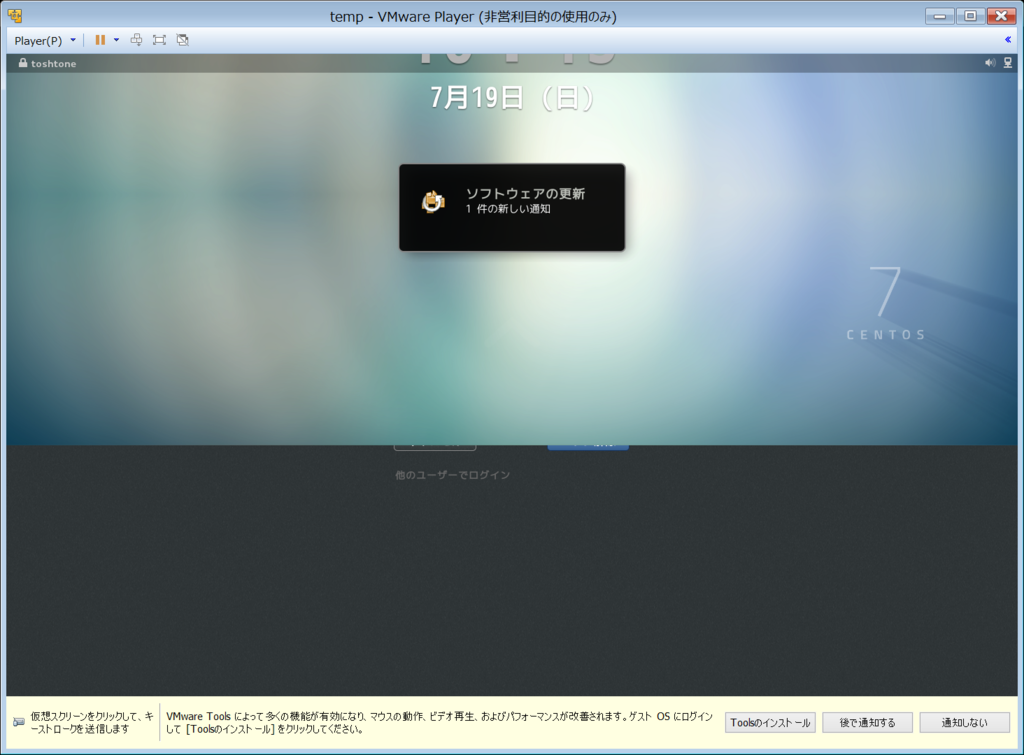Click the 後で通知する button

[x=867, y=722]
